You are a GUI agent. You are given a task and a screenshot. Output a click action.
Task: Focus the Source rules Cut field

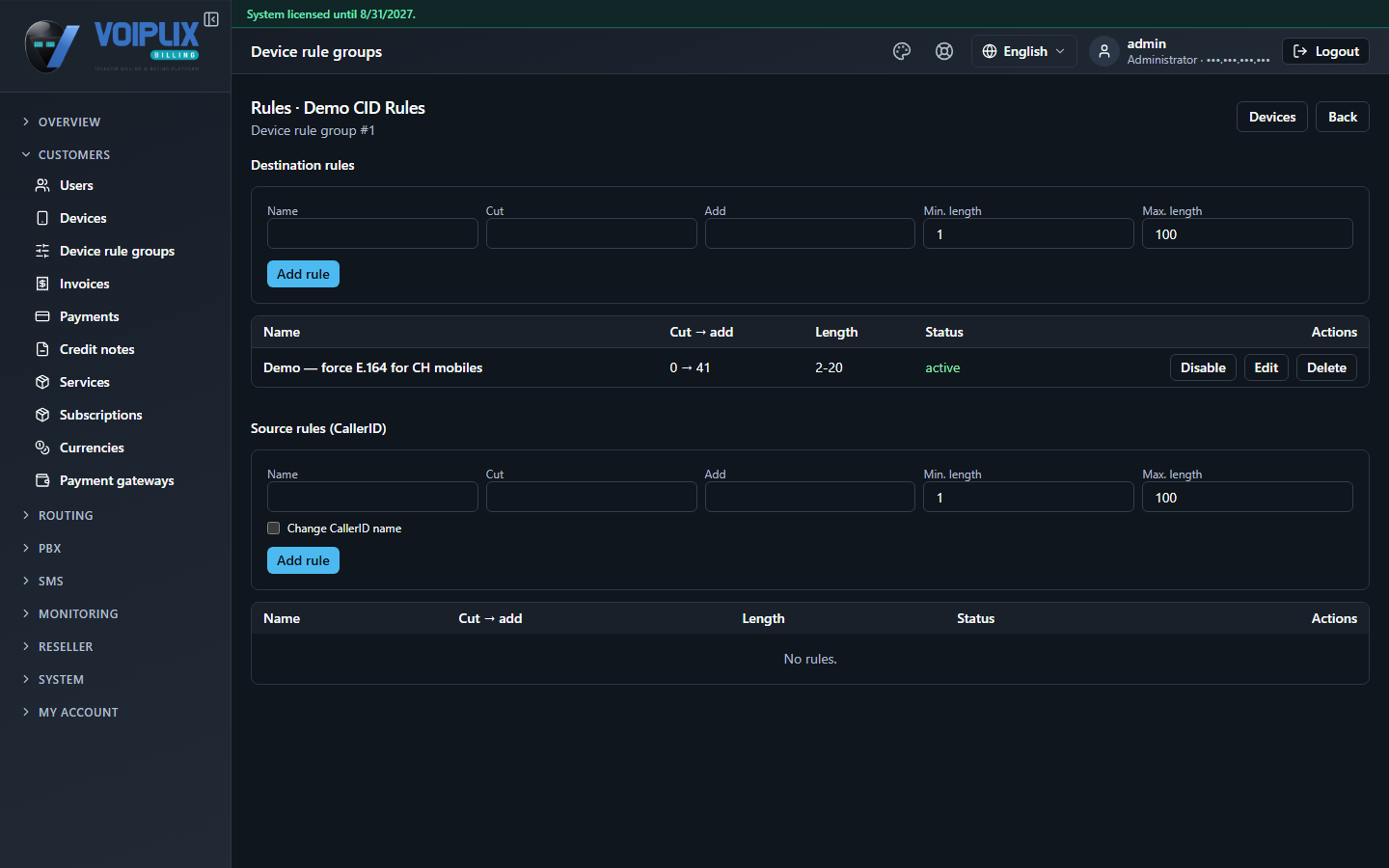(591, 497)
